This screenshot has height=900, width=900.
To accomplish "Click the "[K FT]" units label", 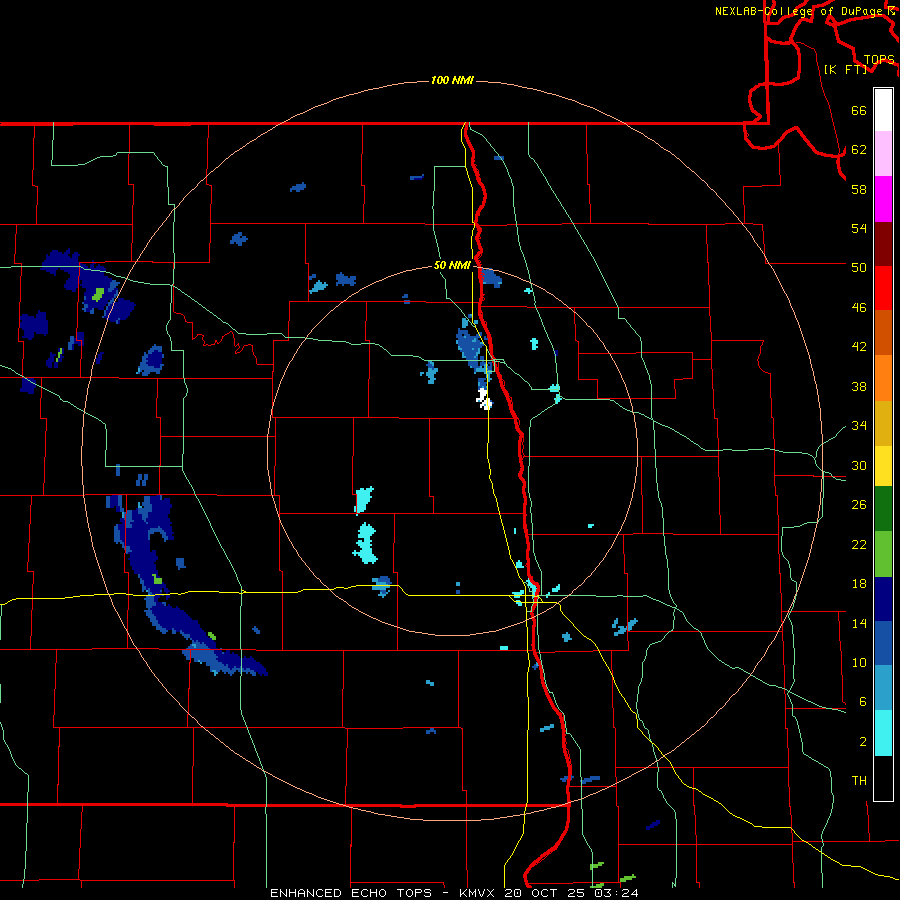I will pyautogui.click(x=845, y=69).
